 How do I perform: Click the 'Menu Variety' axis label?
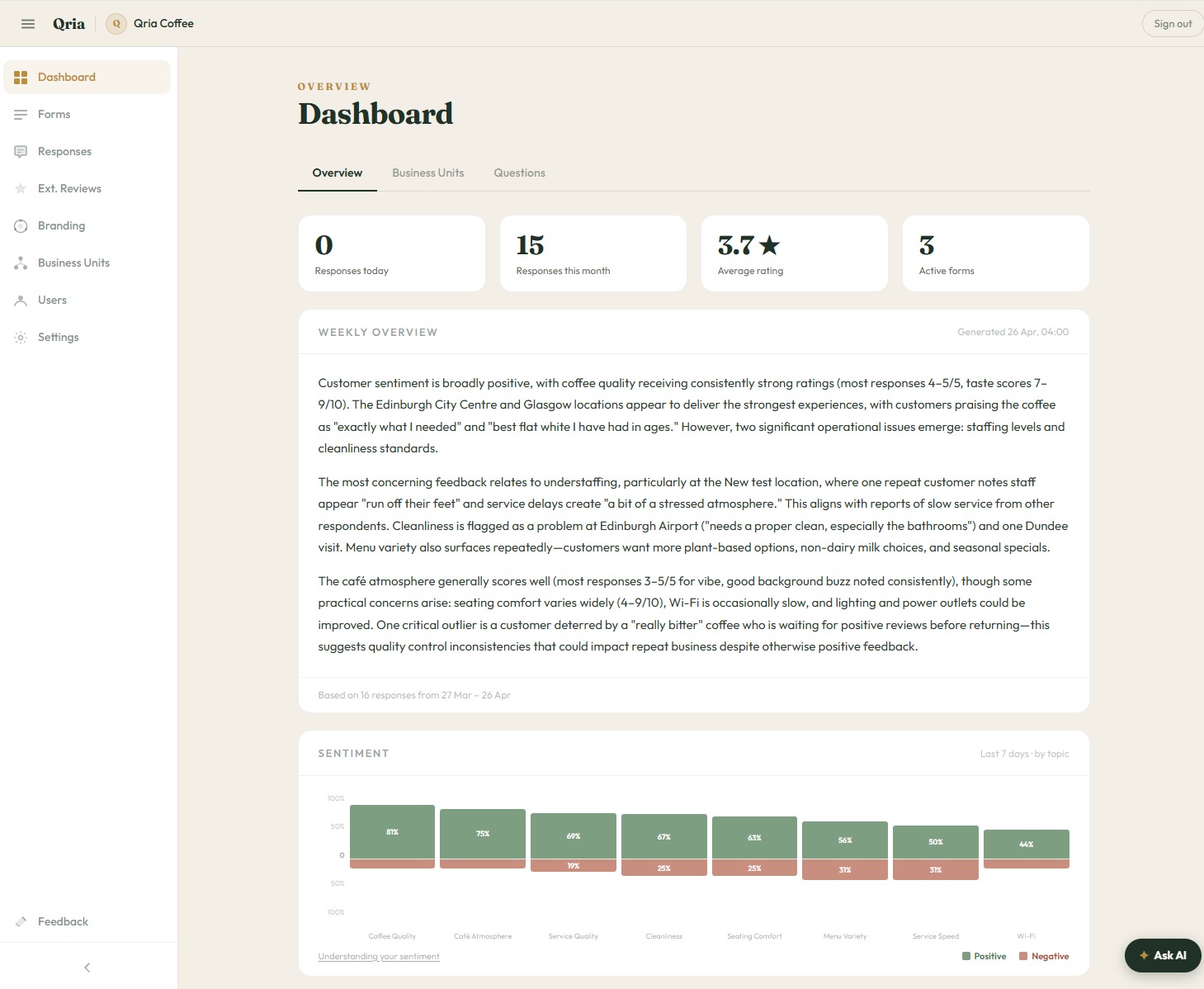pyautogui.click(x=845, y=936)
